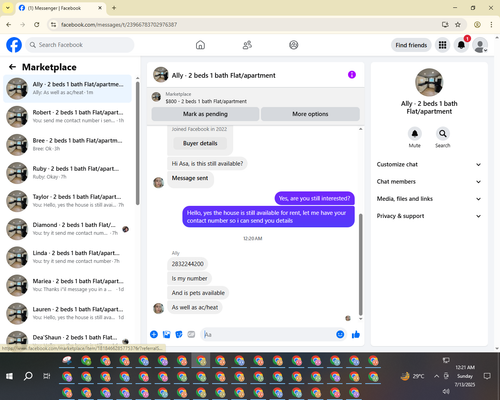
Task: Open Robert conversation in list
Action: 67,116
